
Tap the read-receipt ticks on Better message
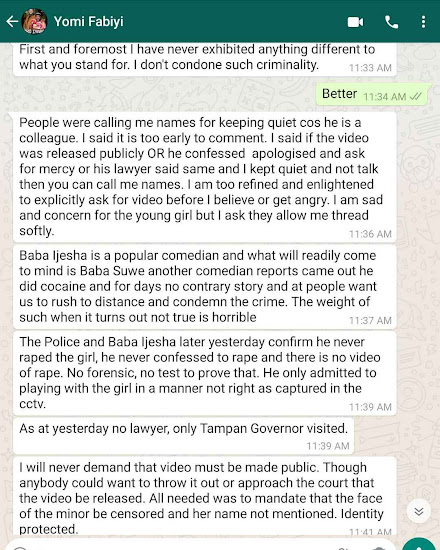415,96
